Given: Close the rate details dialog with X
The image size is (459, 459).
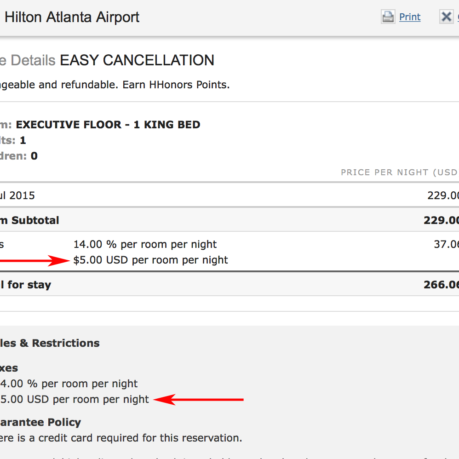Looking at the screenshot, I should tap(446, 16).
